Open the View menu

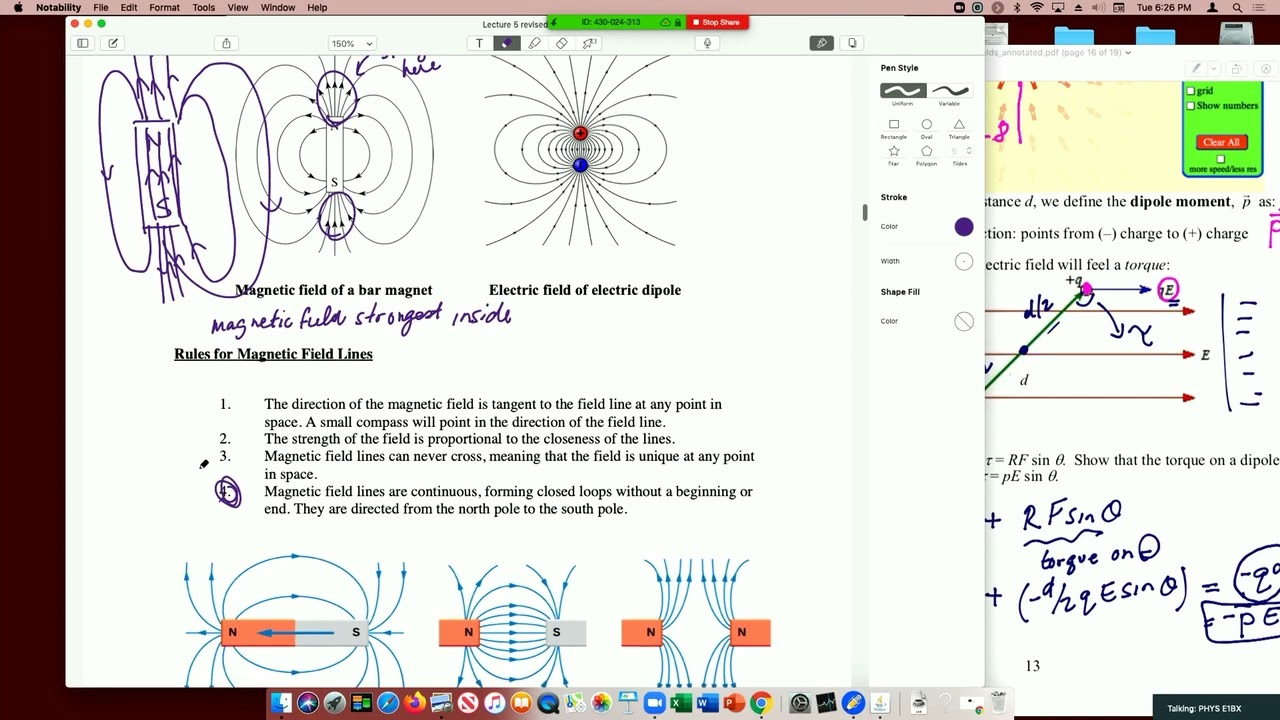[x=238, y=8]
